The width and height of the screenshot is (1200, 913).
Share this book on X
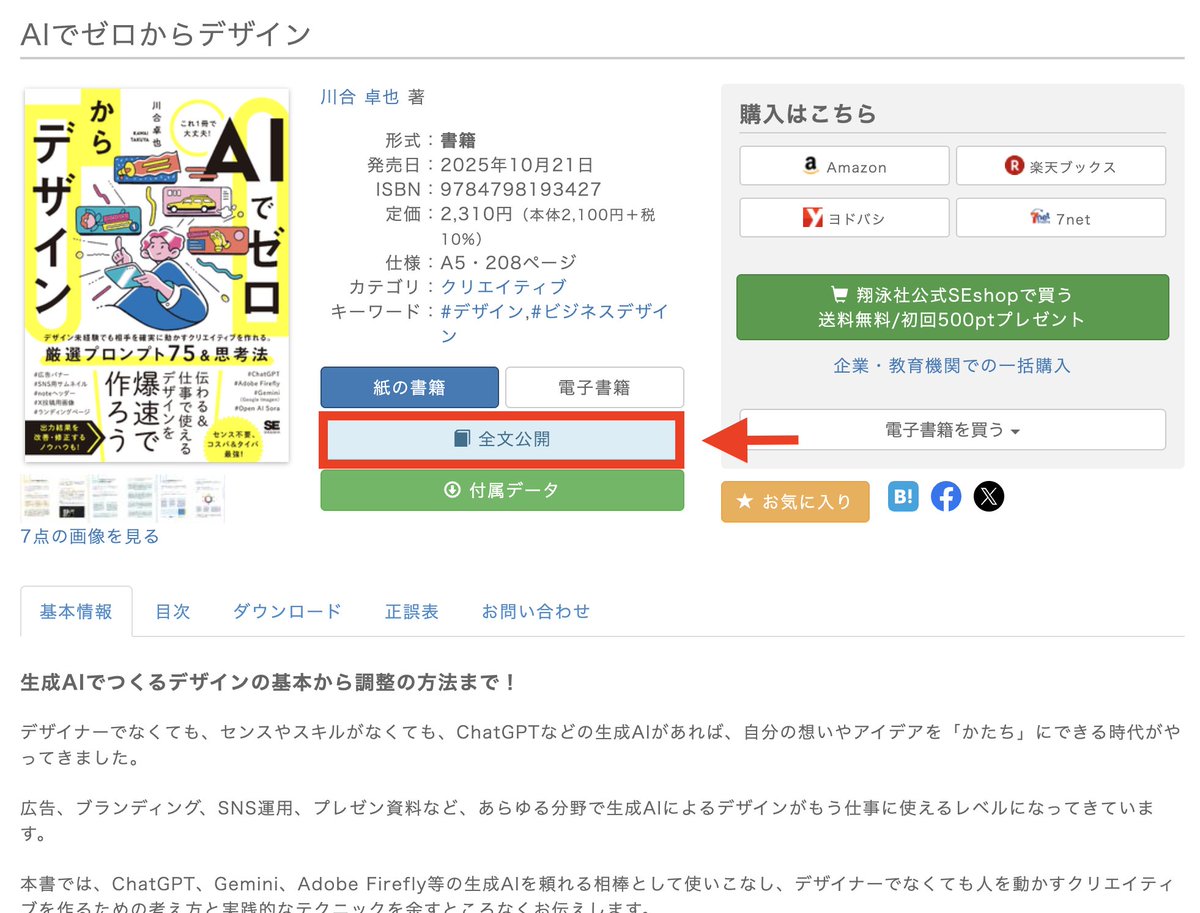click(989, 497)
